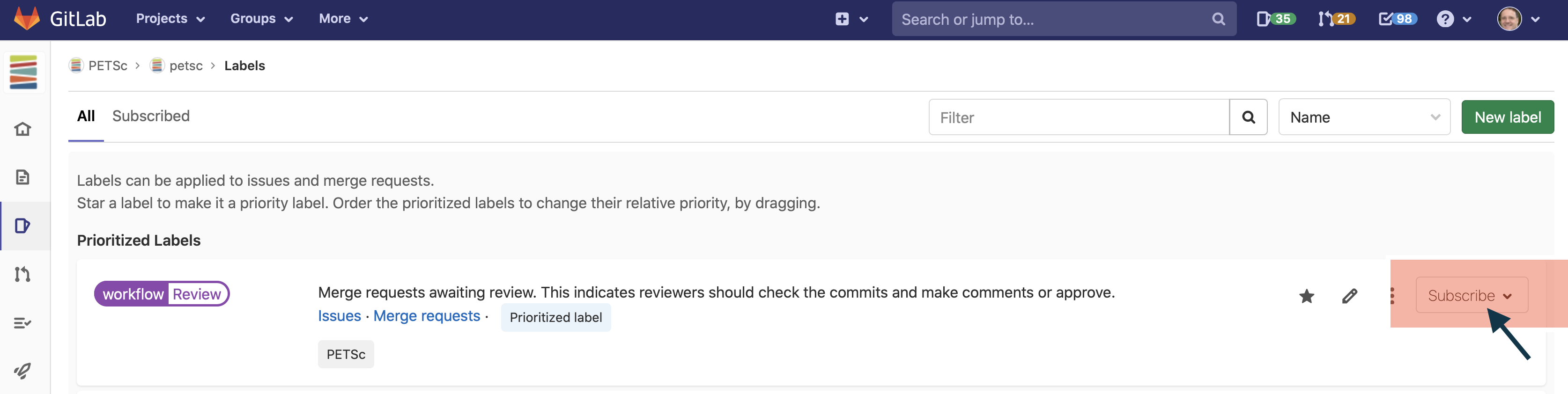The height and width of the screenshot is (394, 1568).
Task: Click the Filter labels input field
Action: click(x=1079, y=117)
